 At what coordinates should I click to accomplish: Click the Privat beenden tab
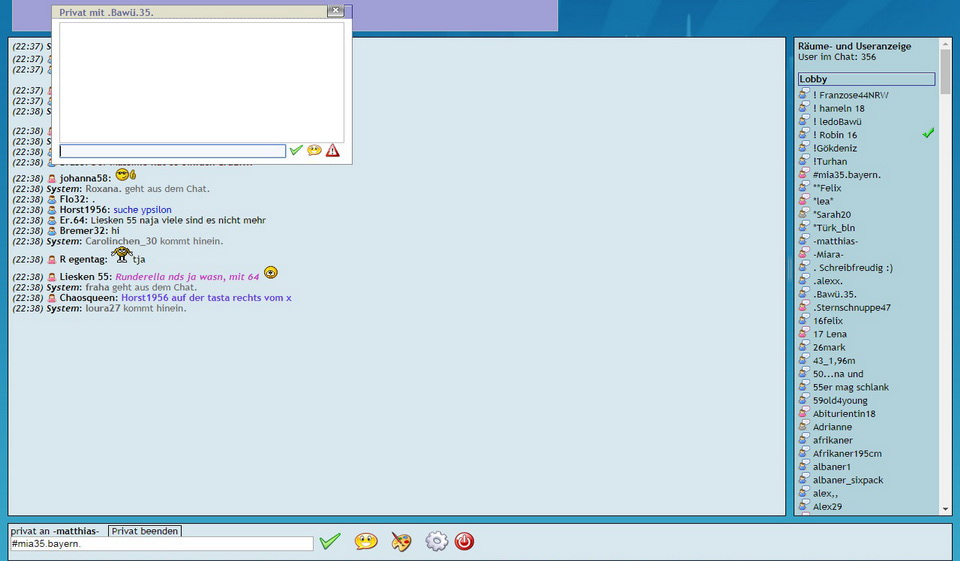[x=145, y=531]
